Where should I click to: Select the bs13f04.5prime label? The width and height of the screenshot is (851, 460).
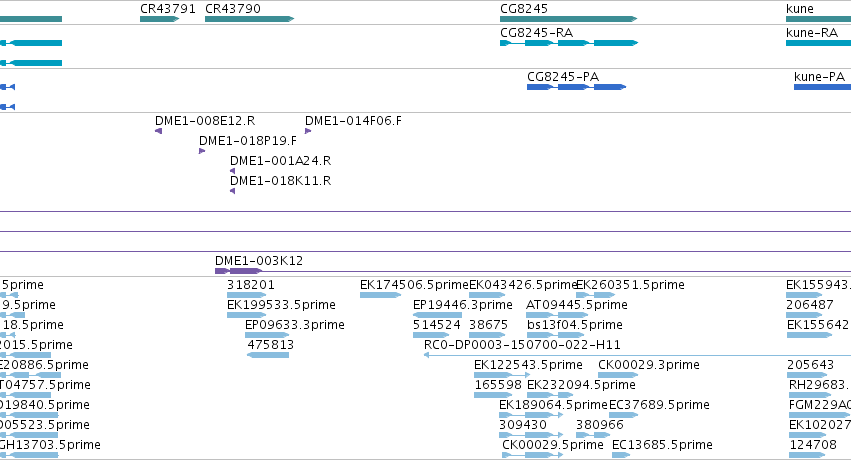(575, 325)
